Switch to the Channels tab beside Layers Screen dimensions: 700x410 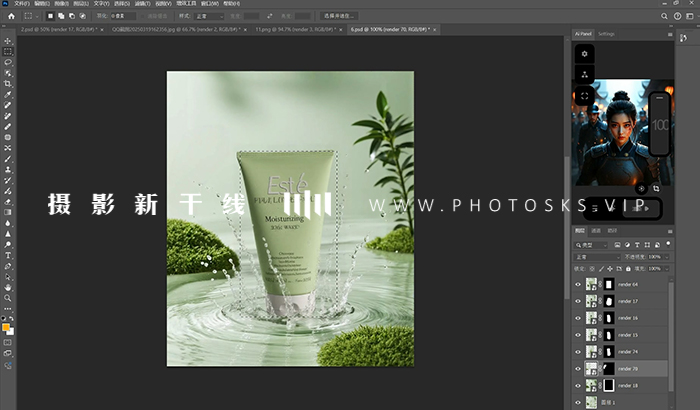click(x=596, y=231)
